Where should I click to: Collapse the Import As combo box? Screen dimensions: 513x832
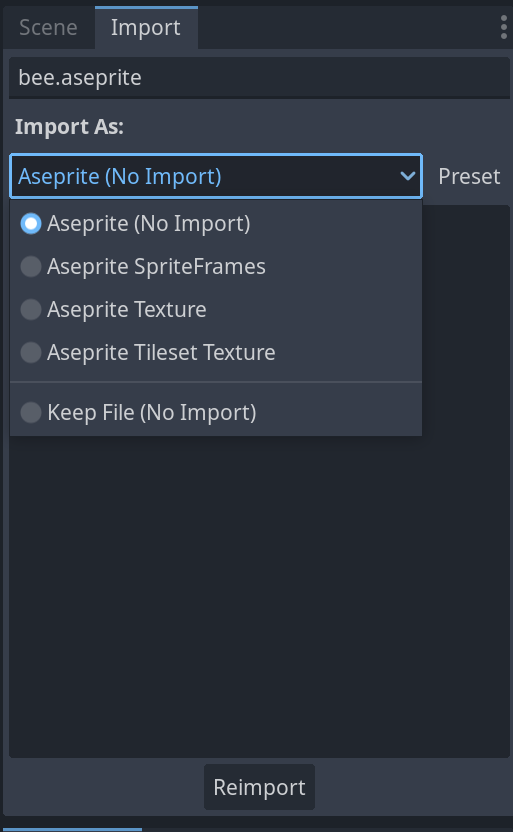(x=216, y=176)
